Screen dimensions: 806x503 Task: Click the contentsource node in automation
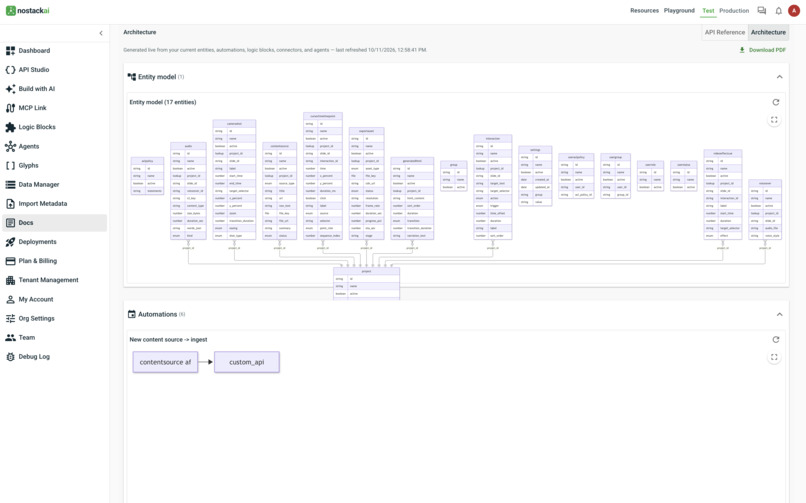165,362
